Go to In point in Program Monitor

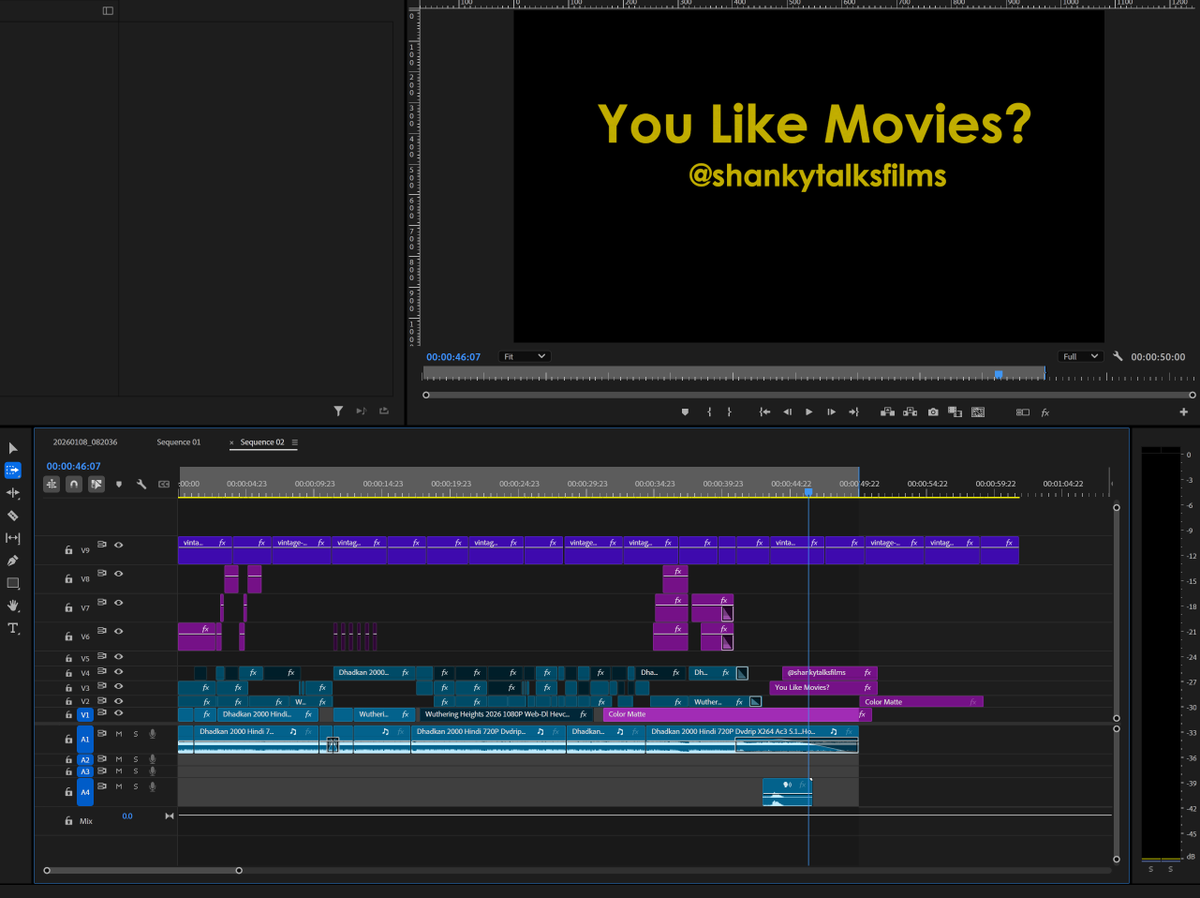pyautogui.click(x=765, y=412)
